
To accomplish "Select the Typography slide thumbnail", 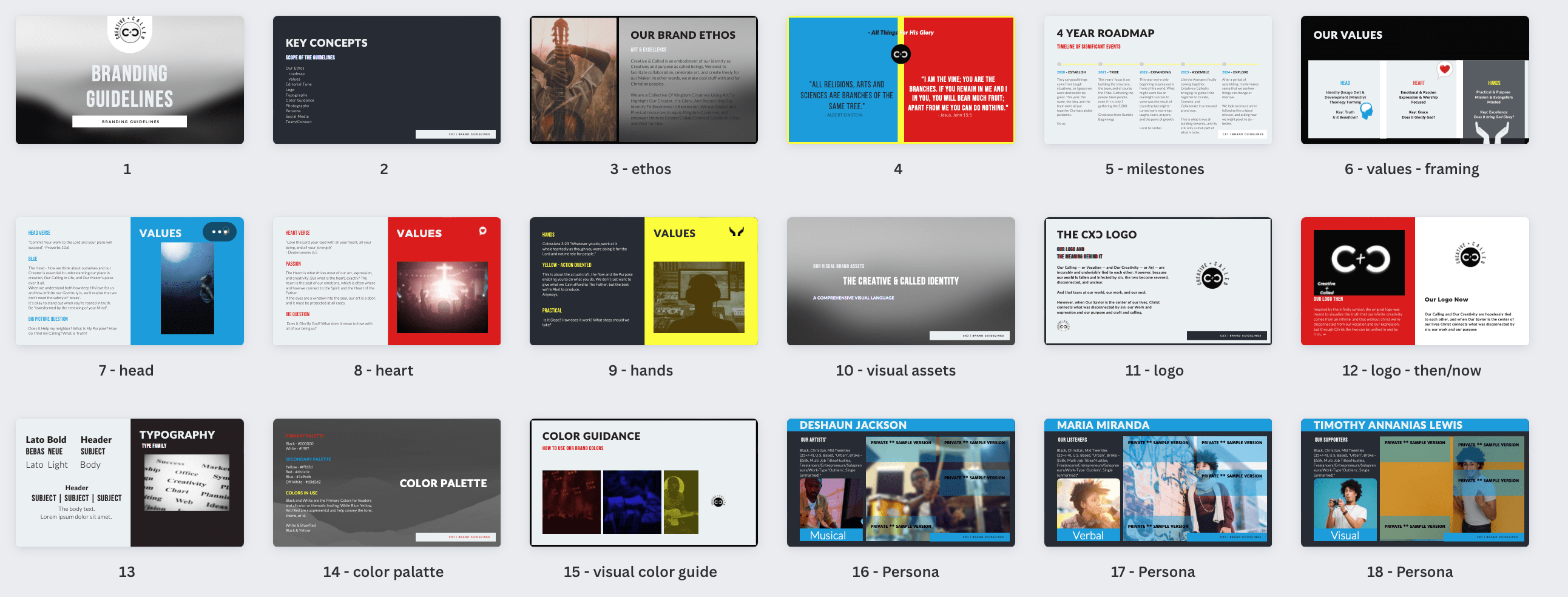I will (x=130, y=482).
